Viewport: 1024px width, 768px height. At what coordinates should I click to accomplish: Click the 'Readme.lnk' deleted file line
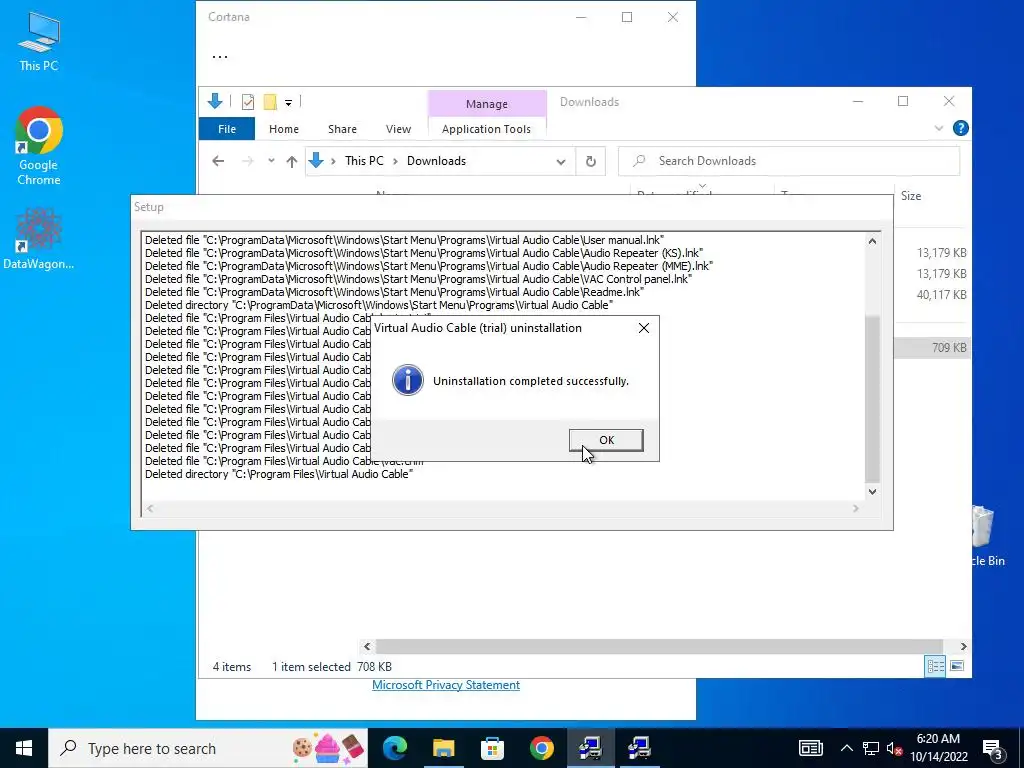[394, 293]
